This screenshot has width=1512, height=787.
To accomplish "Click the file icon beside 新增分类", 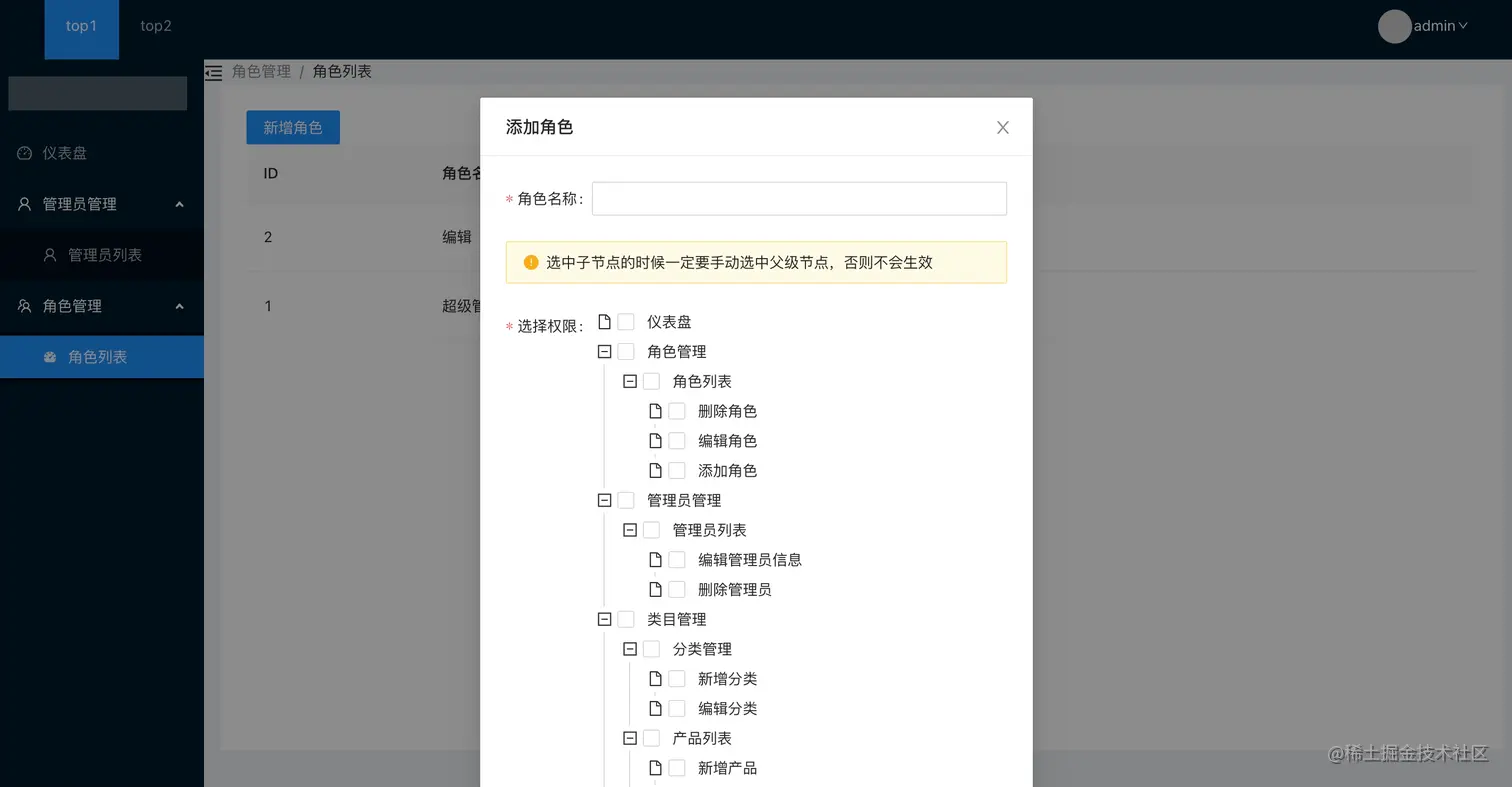I will (655, 679).
